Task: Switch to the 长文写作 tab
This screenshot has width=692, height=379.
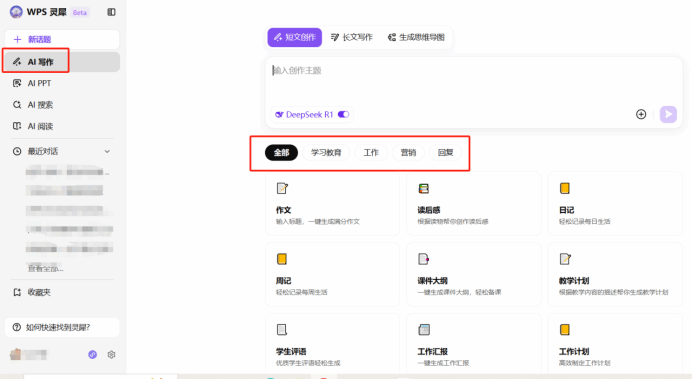Action: point(352,37)
